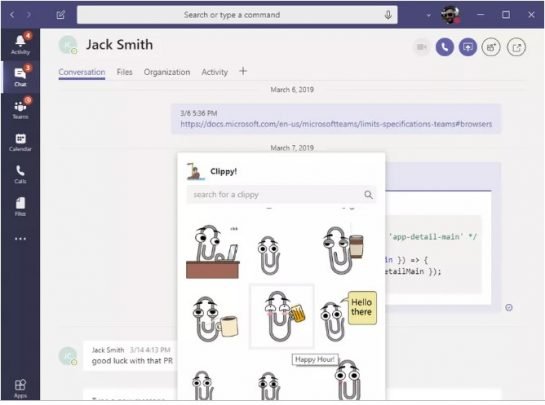Screen dimensions: 545x405
Task: Open the Calendar in sidebar
Action: 20,142
